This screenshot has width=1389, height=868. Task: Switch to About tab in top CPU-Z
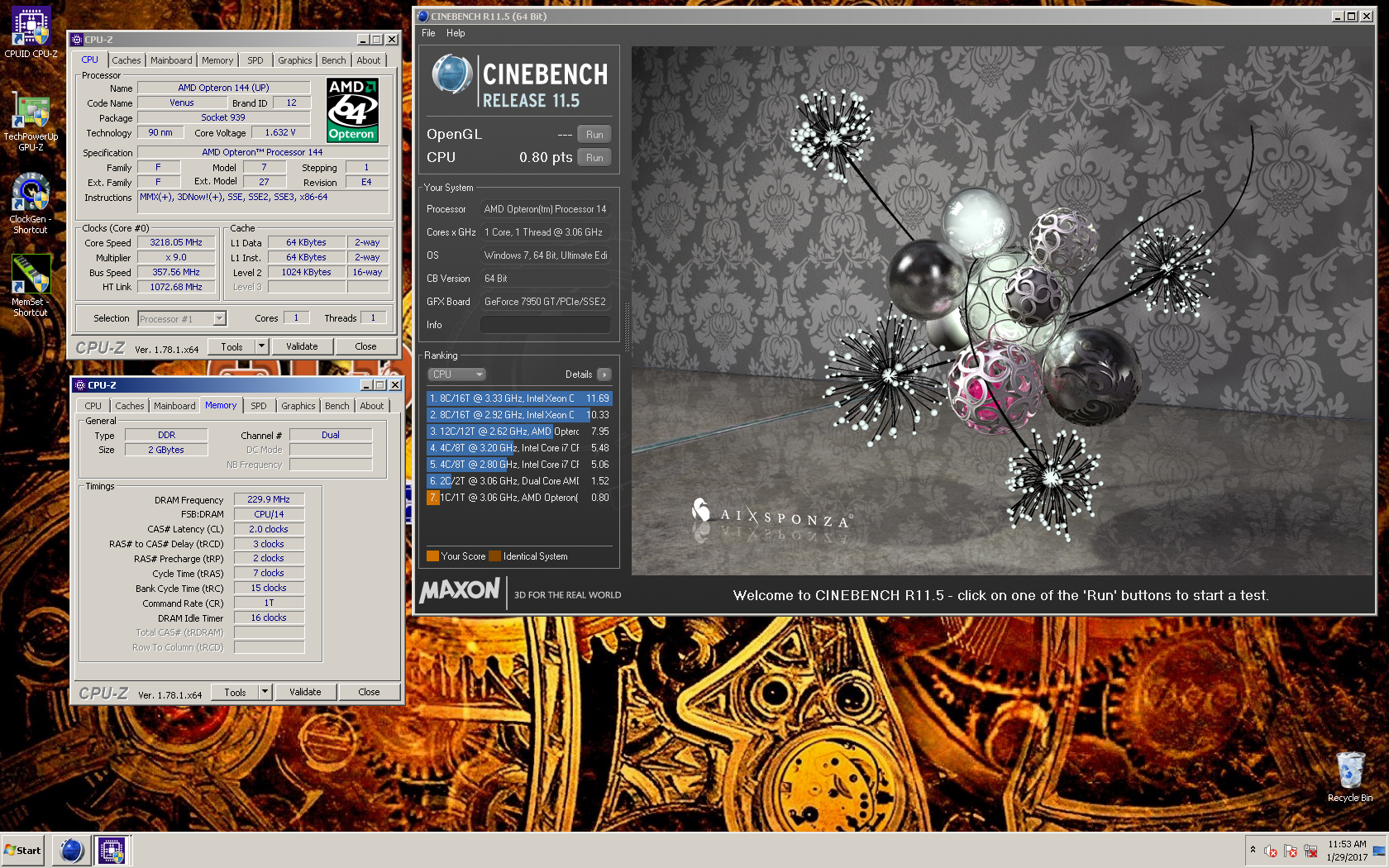point(369,60)
